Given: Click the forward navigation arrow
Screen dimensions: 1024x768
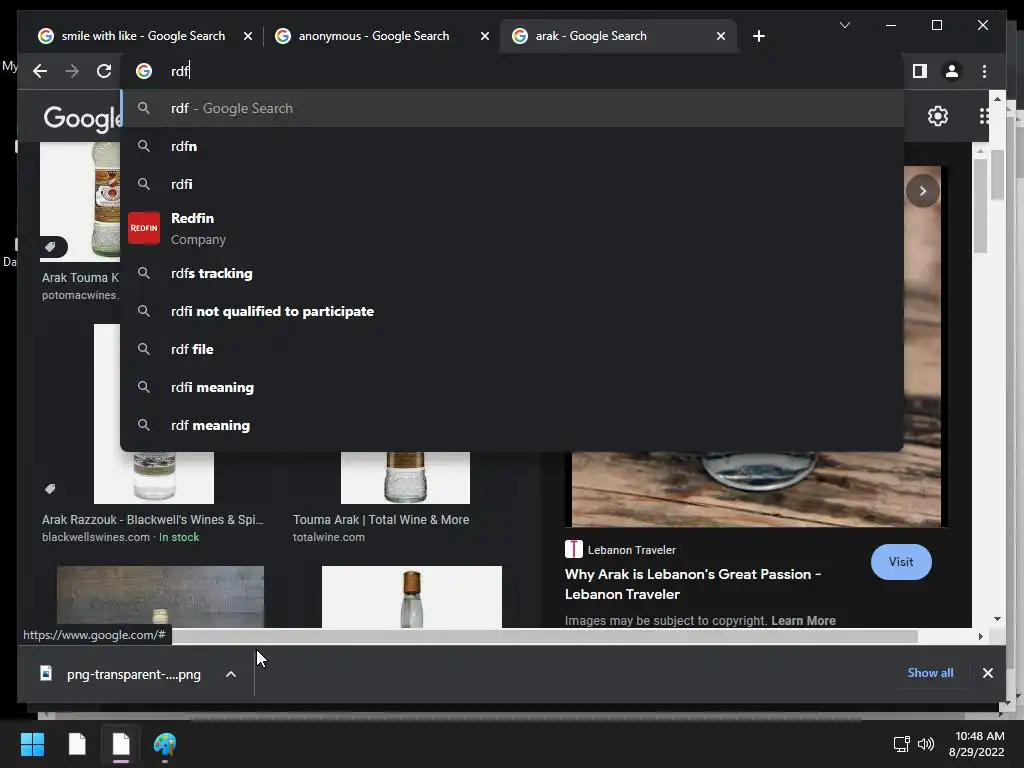Looking at the screenshot, I should tap(72, 71).
